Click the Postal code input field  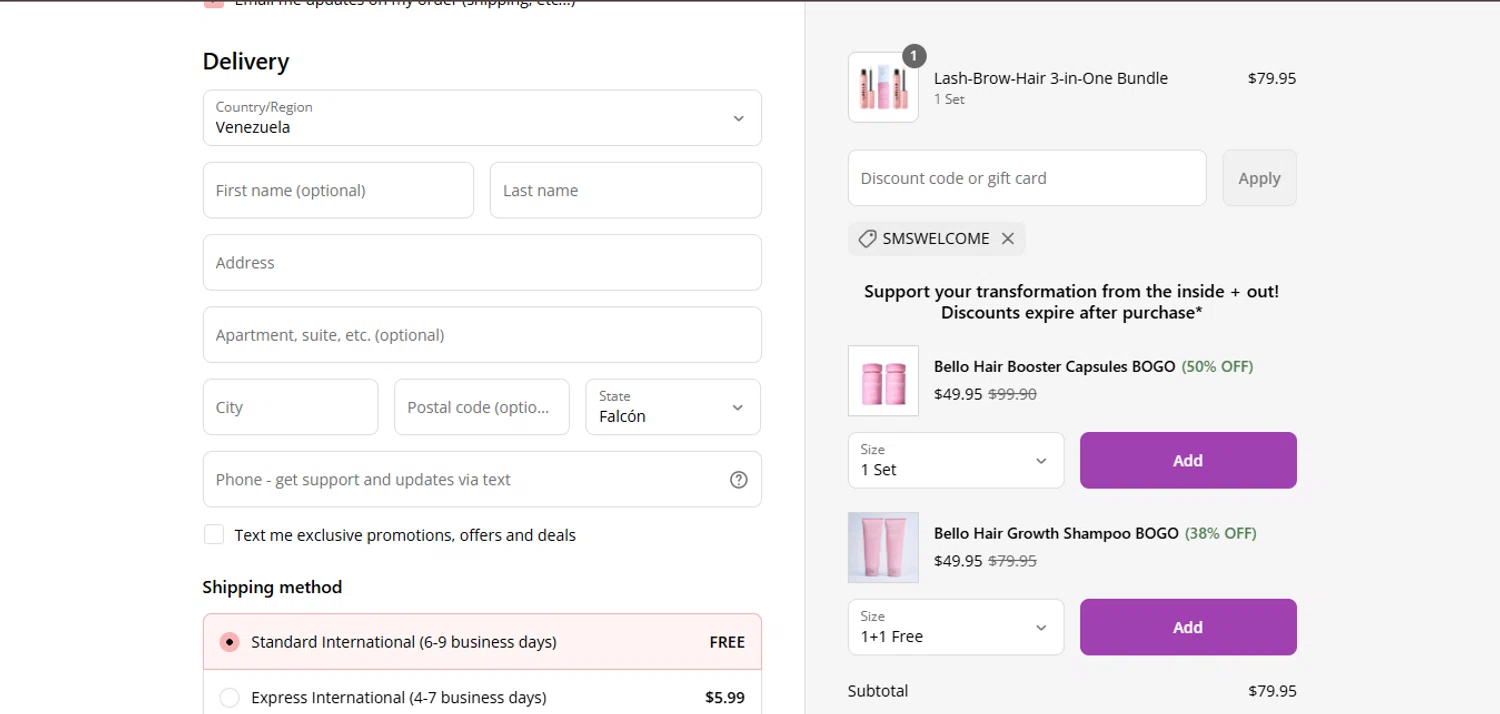482,407
